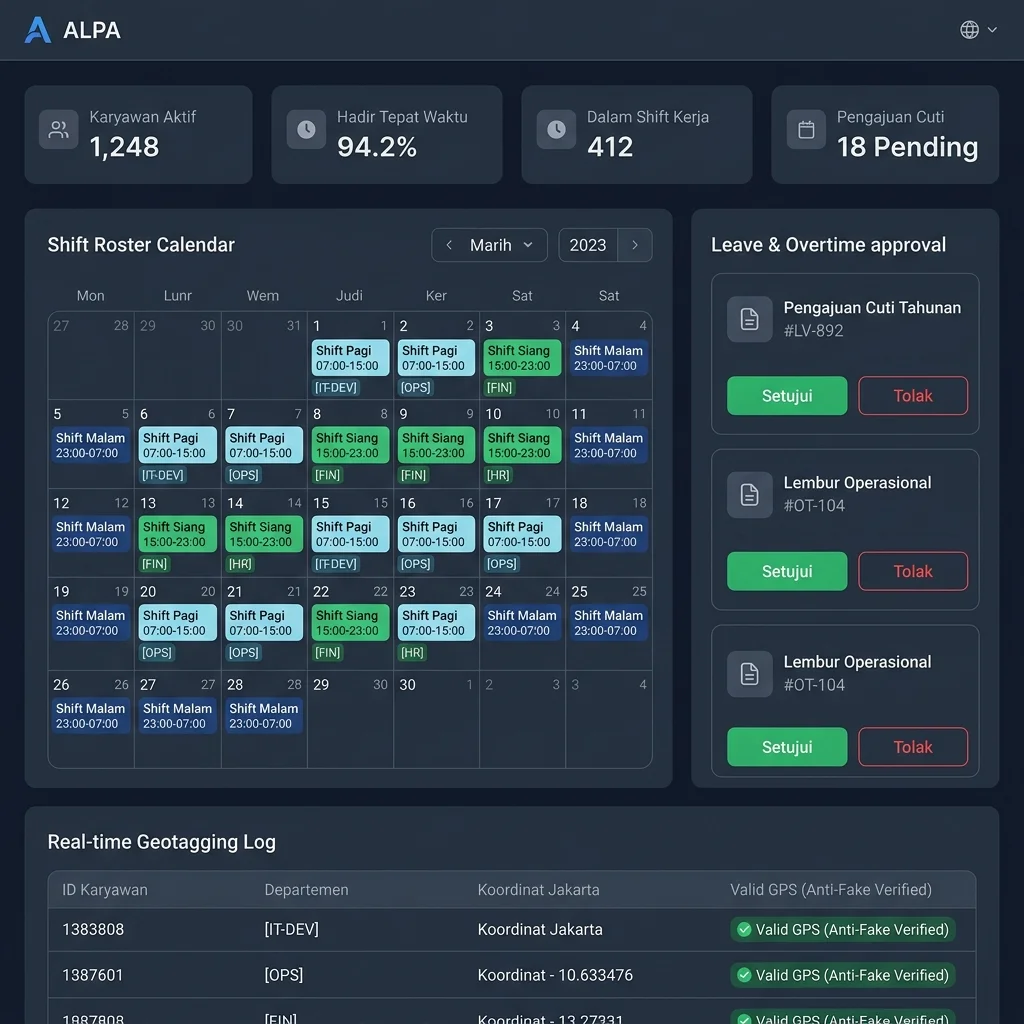Approve Pengajuan Cuti Tahunan with Setujui
This screenshot has height=1024, width=1024.
[x=787, y=396]
